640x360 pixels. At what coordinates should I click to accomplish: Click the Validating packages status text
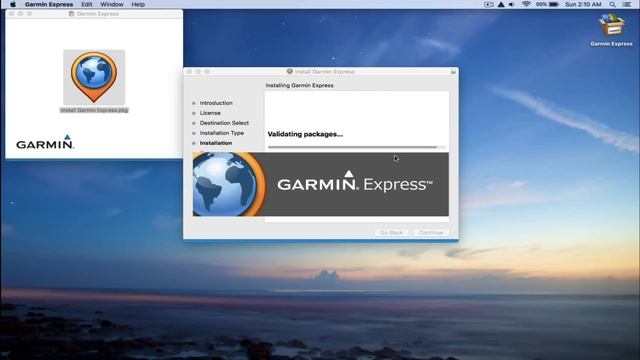[305, 134]
